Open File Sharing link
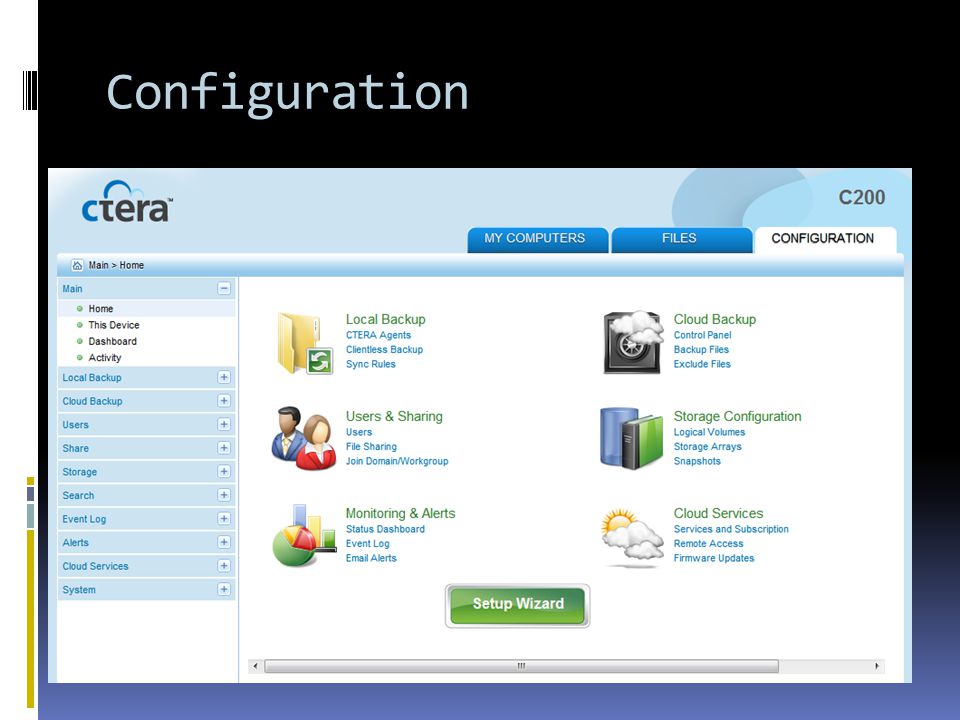This screenshot has height=720, width=960. 371,447
